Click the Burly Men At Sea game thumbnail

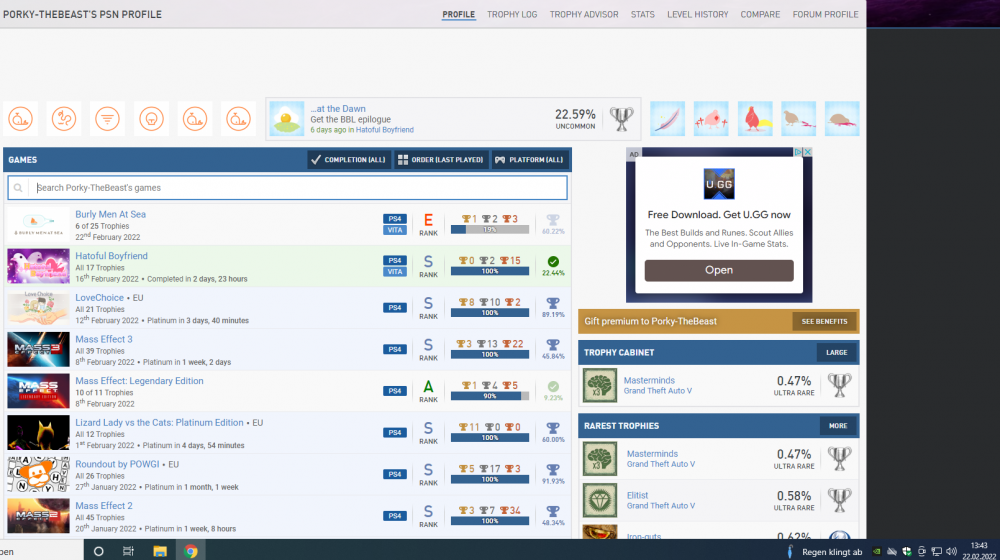pos(38,224)
